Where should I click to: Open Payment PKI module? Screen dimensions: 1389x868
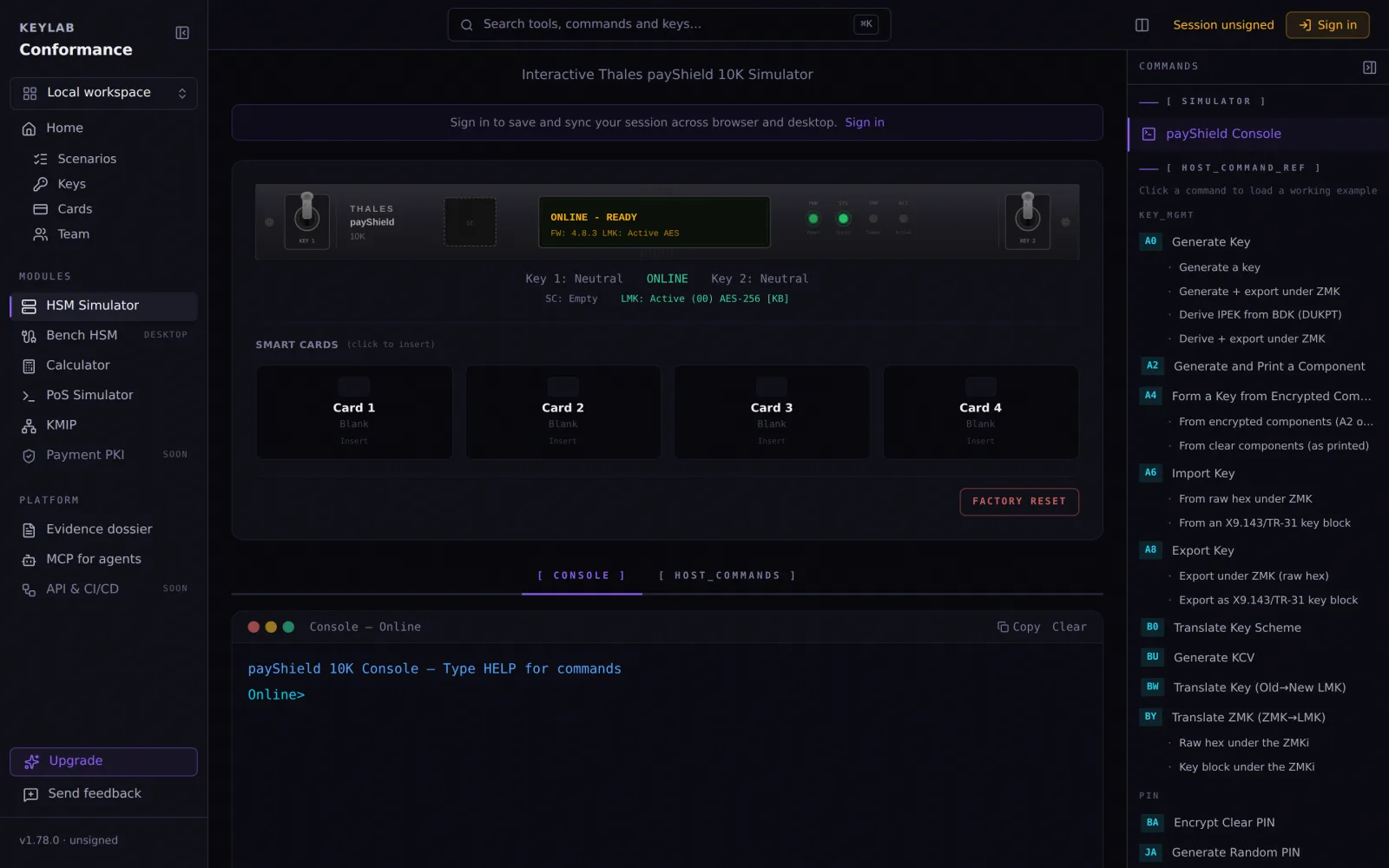[x=103, y=455]
